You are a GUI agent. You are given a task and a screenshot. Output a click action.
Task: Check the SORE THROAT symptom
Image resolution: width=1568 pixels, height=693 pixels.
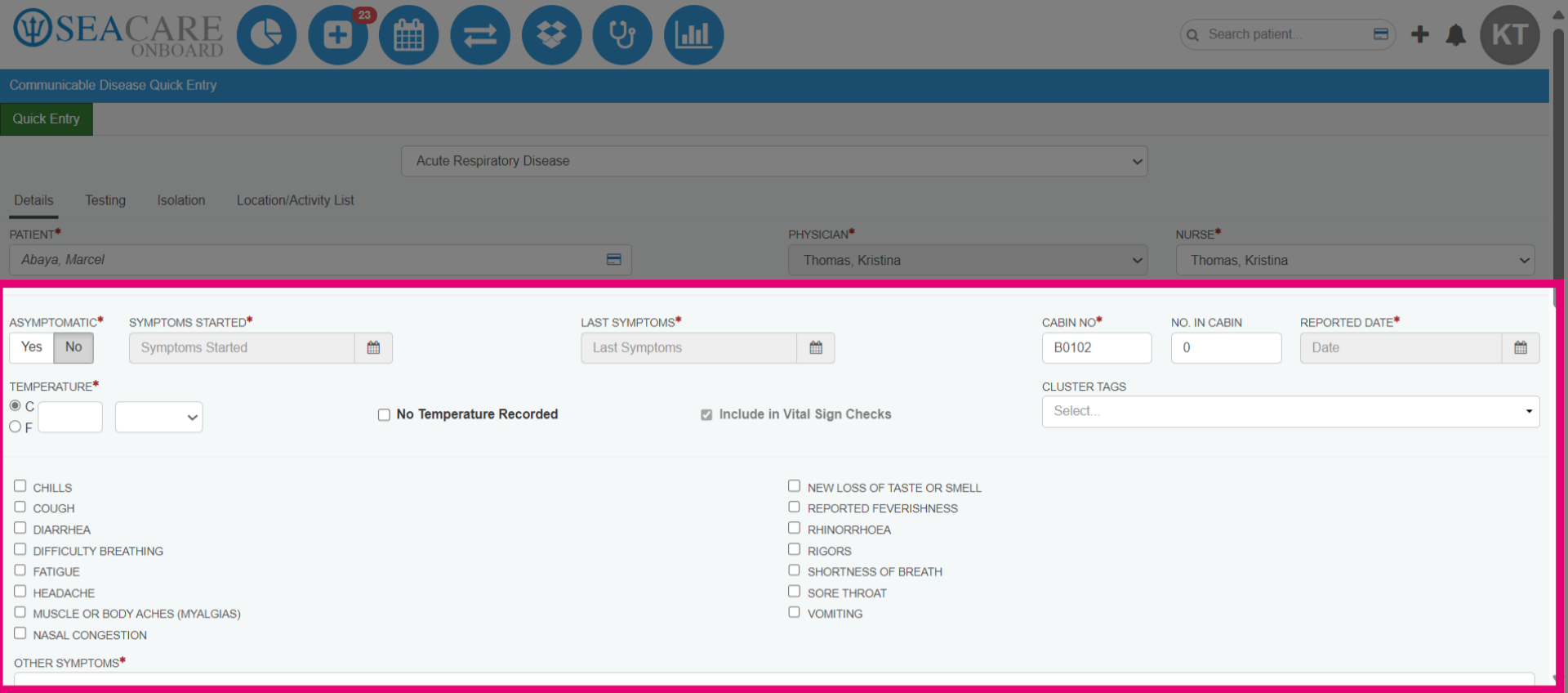[794, 592]
